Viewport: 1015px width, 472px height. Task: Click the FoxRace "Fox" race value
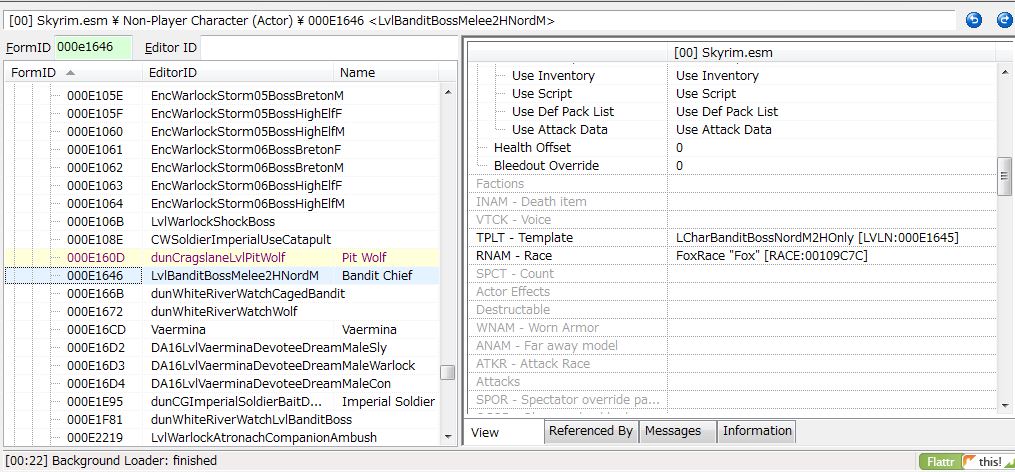(772, 256)
